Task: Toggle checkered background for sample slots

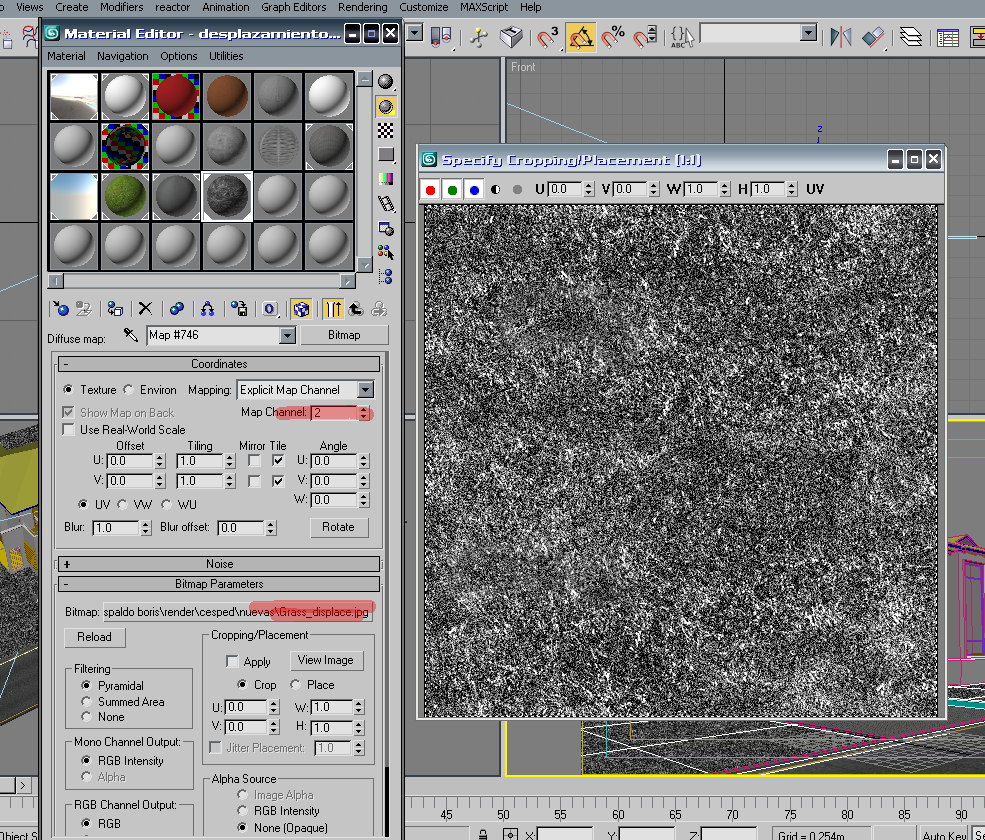Action: tap(386, 131)
